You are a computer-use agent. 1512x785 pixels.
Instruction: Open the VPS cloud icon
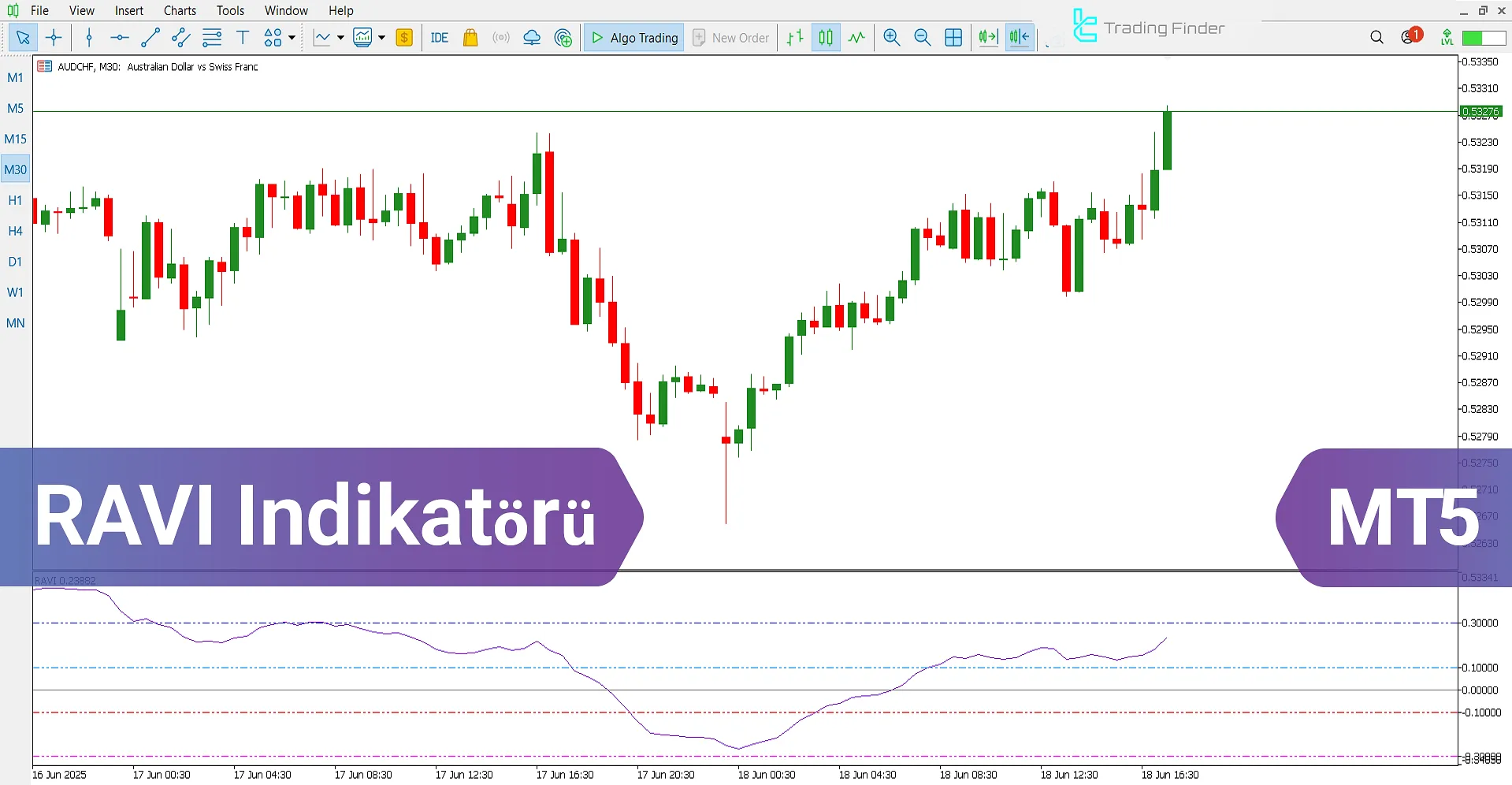tap(532, 38)
